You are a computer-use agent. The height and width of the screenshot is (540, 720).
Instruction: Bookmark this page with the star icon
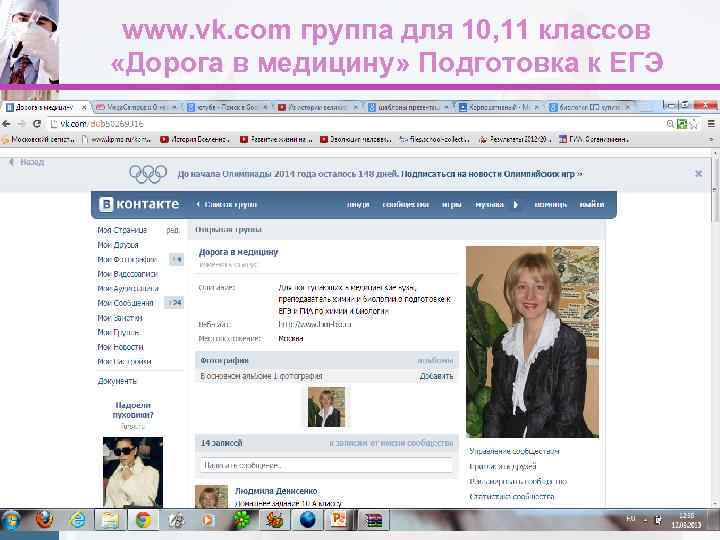(x=694, y=124)
